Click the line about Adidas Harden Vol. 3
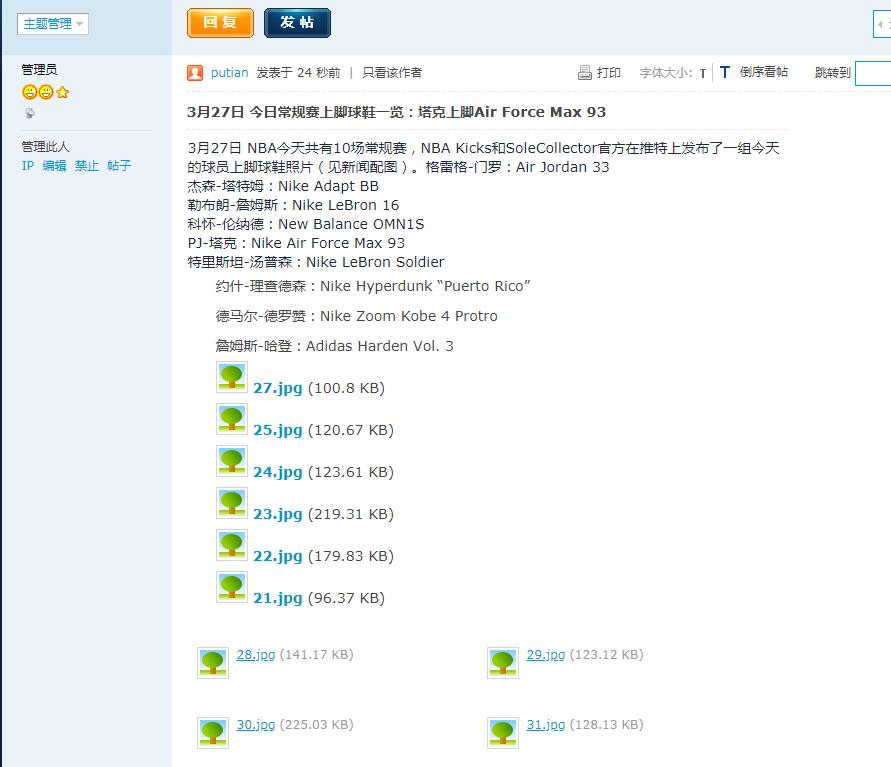 [334, 346]
